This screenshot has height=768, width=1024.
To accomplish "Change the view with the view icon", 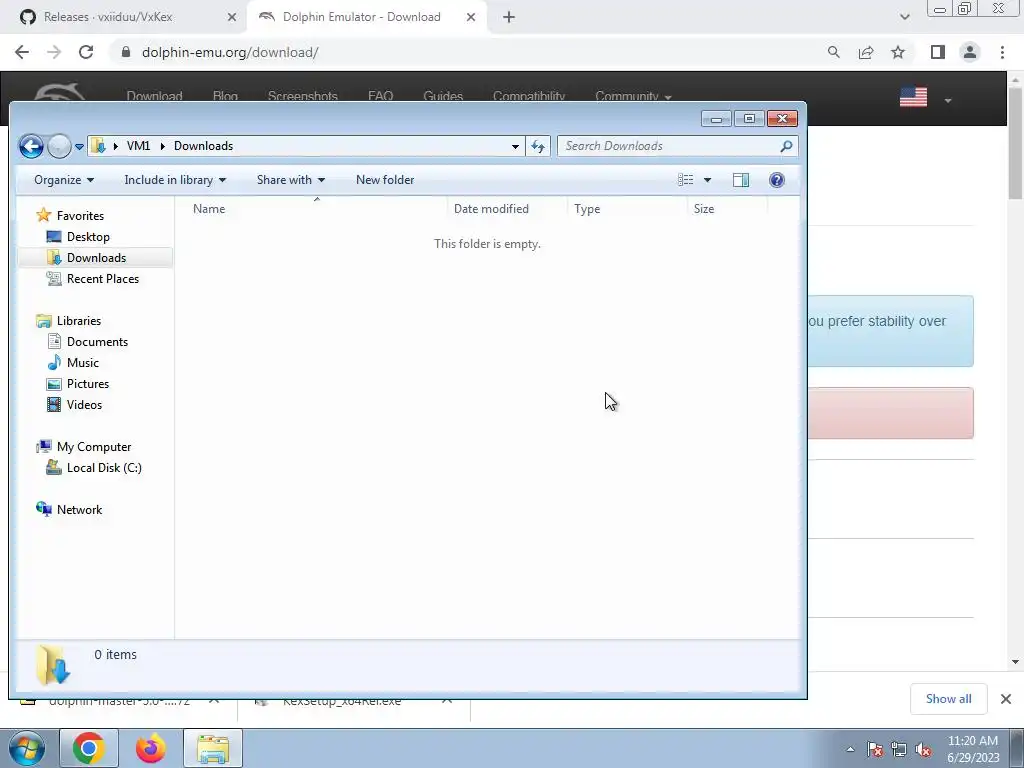I will pos(685,180).
